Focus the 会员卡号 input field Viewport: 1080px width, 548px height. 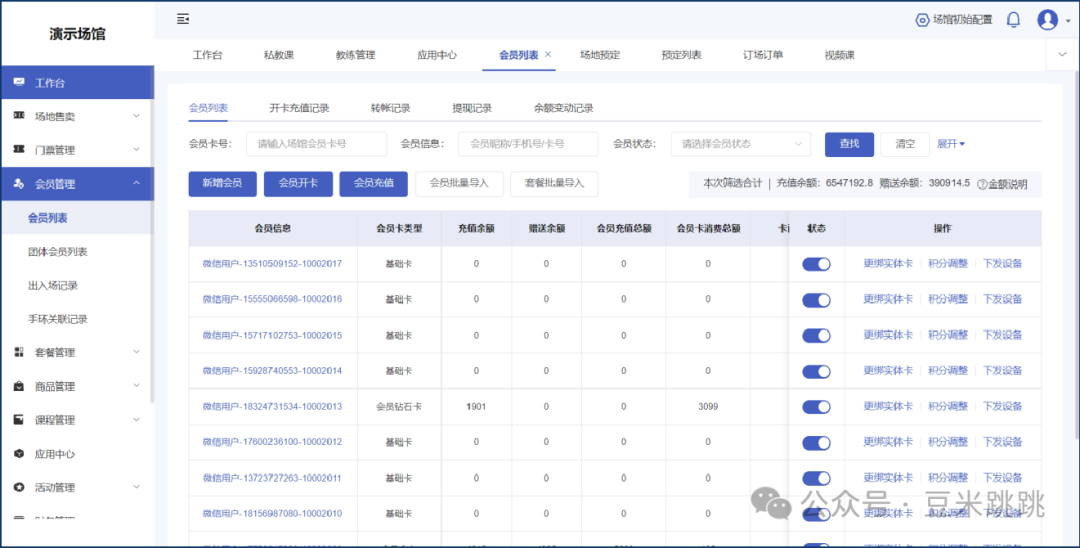317,144
